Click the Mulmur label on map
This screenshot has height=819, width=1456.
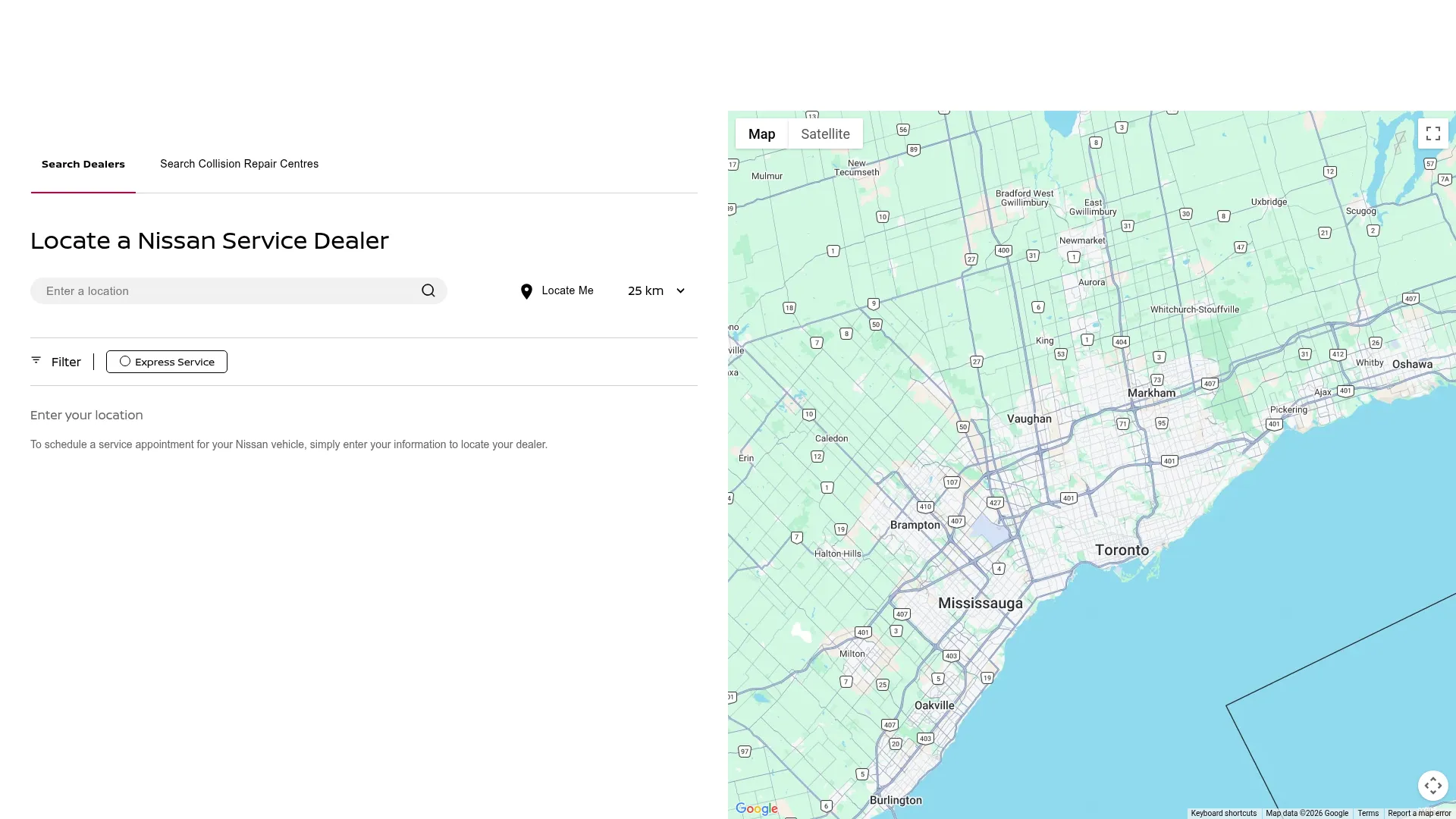767,176
